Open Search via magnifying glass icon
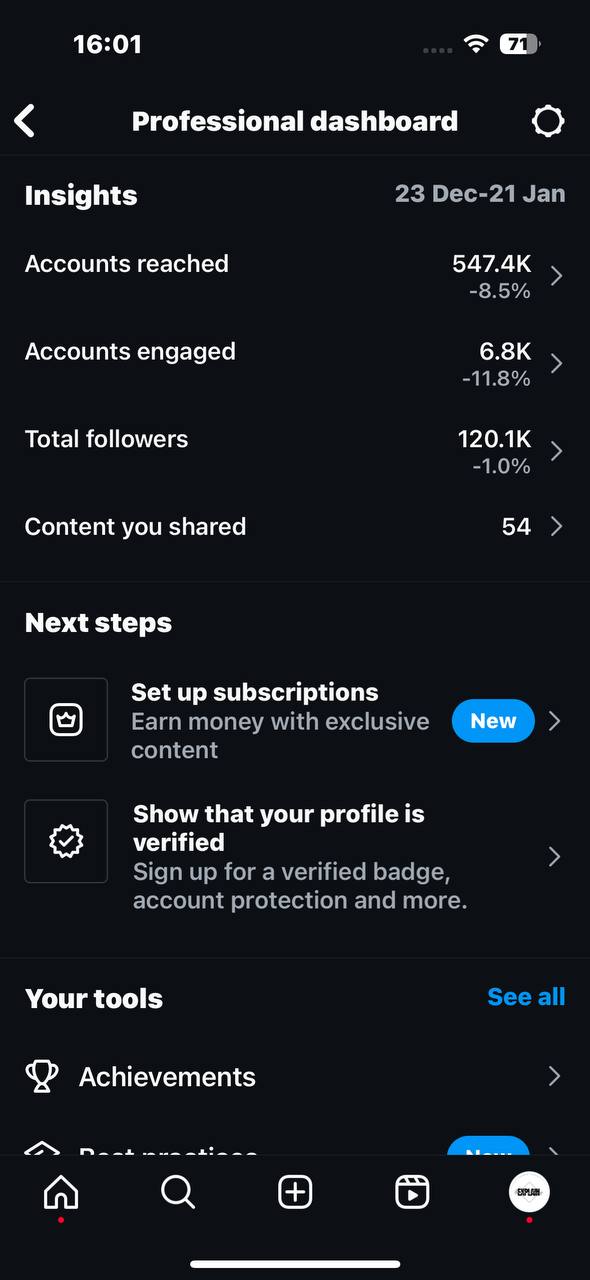This screenshot has height=1280, width=590. coord(178,1192)
